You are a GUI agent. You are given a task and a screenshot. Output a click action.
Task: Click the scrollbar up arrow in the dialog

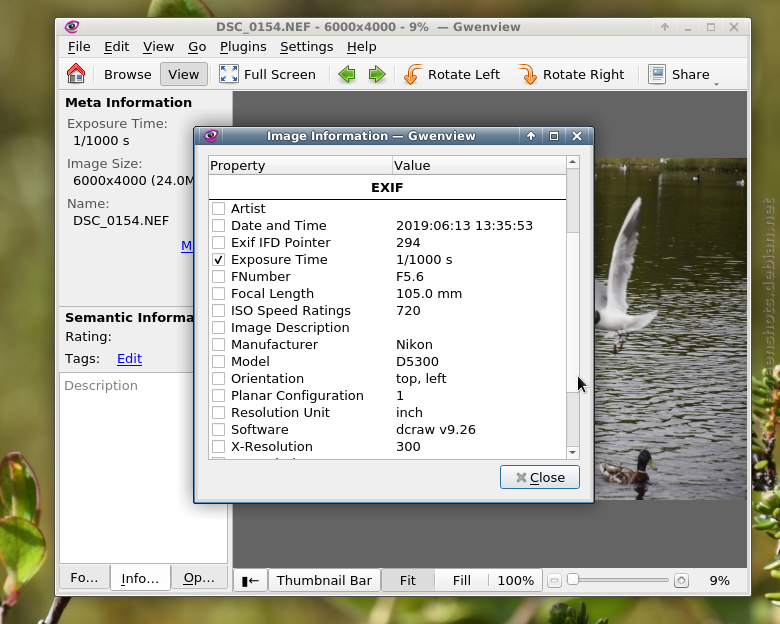573,162
